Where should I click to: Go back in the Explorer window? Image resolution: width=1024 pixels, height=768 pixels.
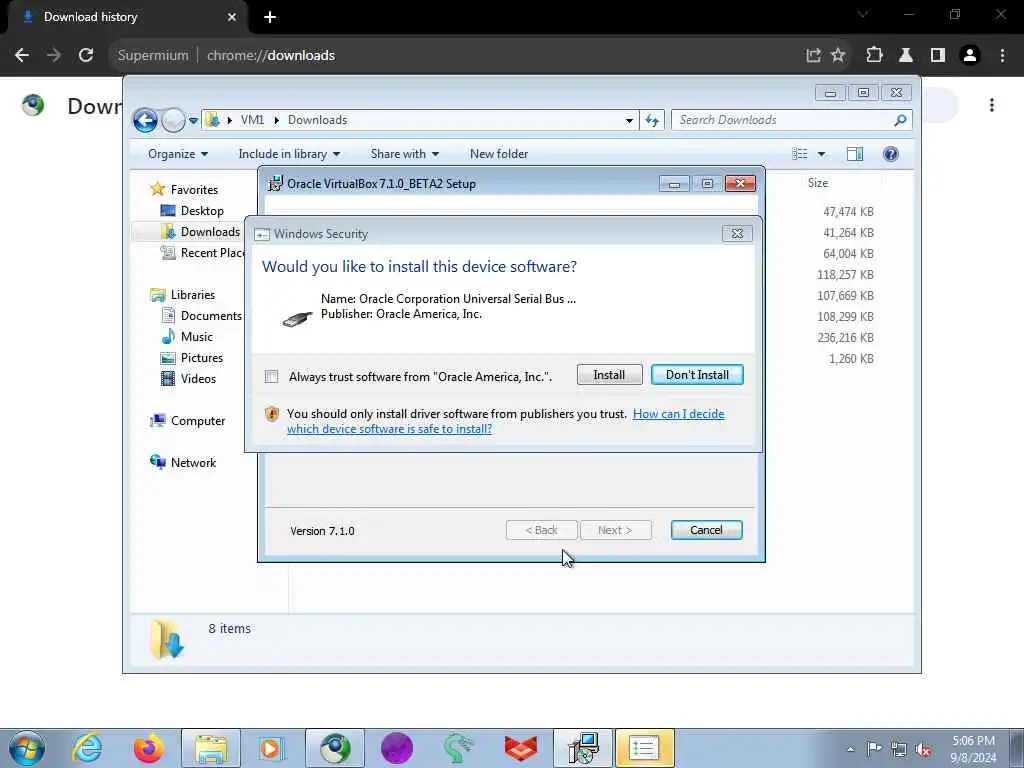pyautogui.click(x=145, y=120)
